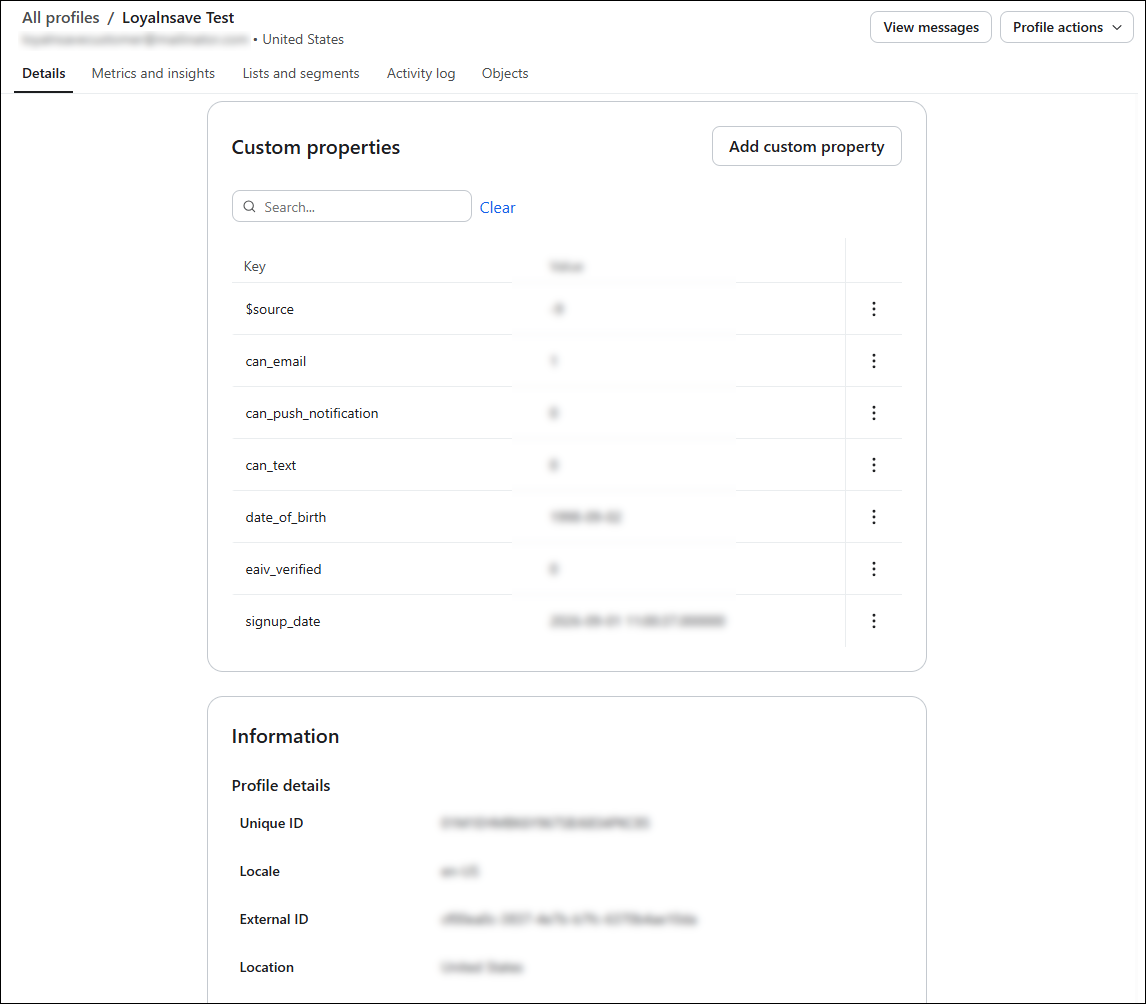
Task: Navigate back to All profiles breadcrumb
Action: coord(61,18)
